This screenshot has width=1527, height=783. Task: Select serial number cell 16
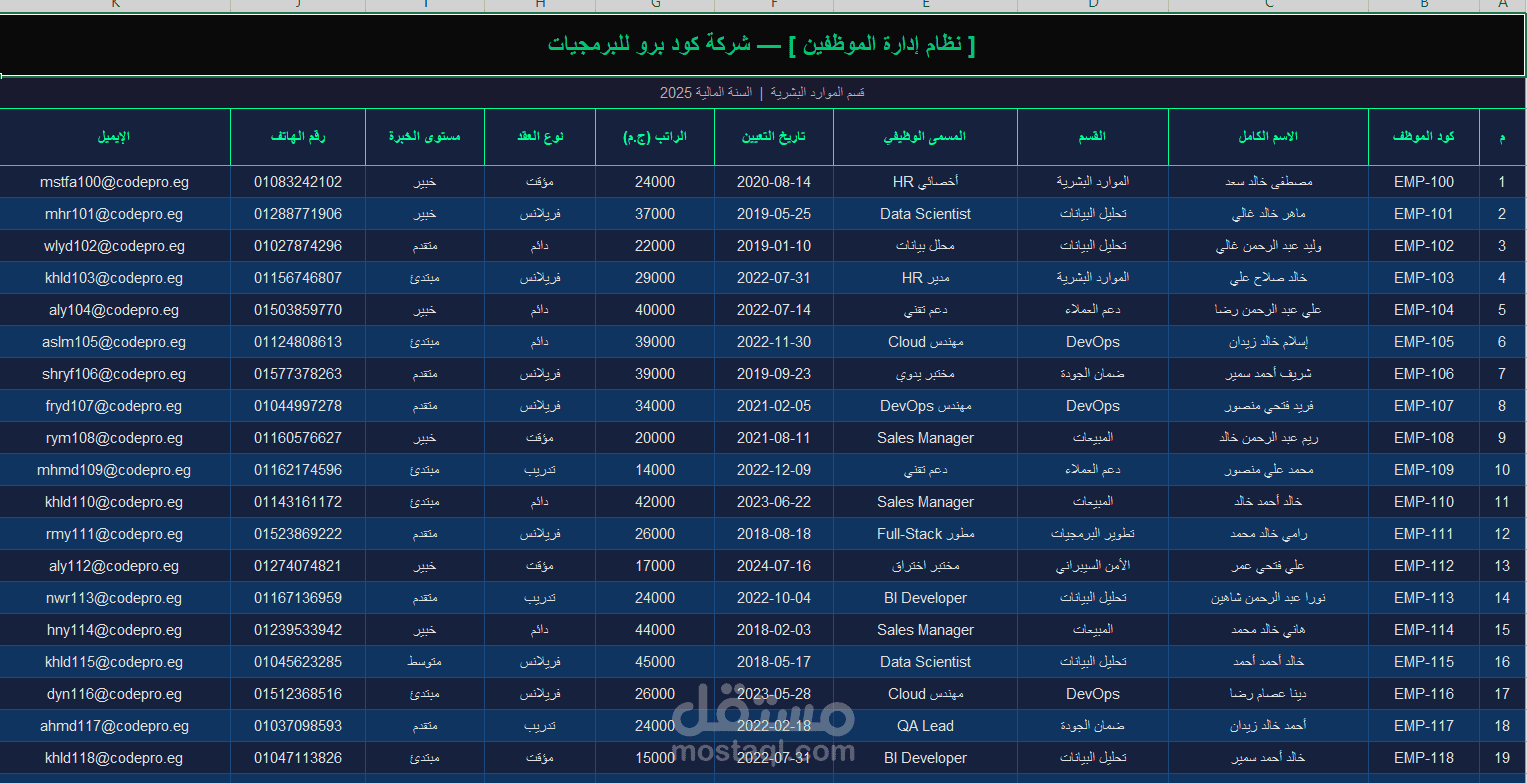pos(1502,662)
